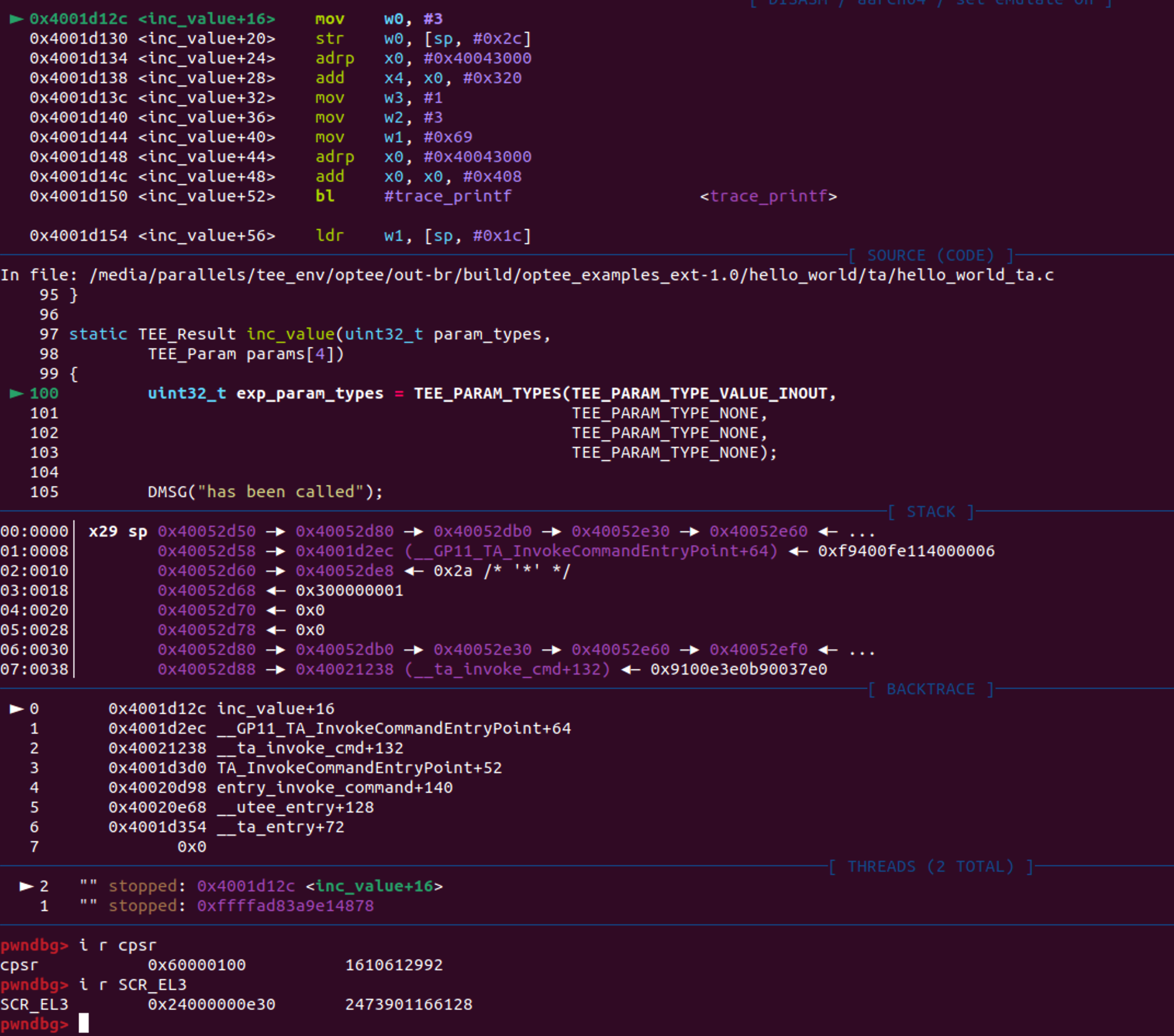This screenshot has width=1174, height=1036.
Task: Click stack address 0x40052d50 at x29 sp
Action: pyautogui.click(x=207, y=531)
